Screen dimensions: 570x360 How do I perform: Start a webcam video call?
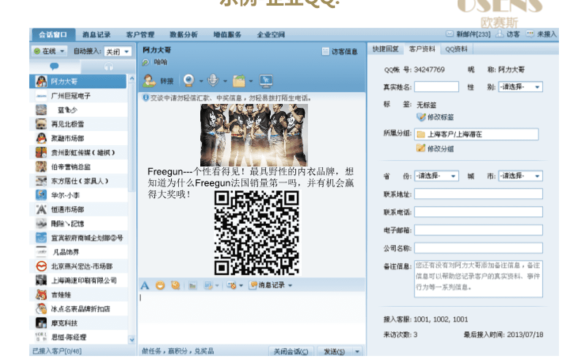click(x=189, y=80)
